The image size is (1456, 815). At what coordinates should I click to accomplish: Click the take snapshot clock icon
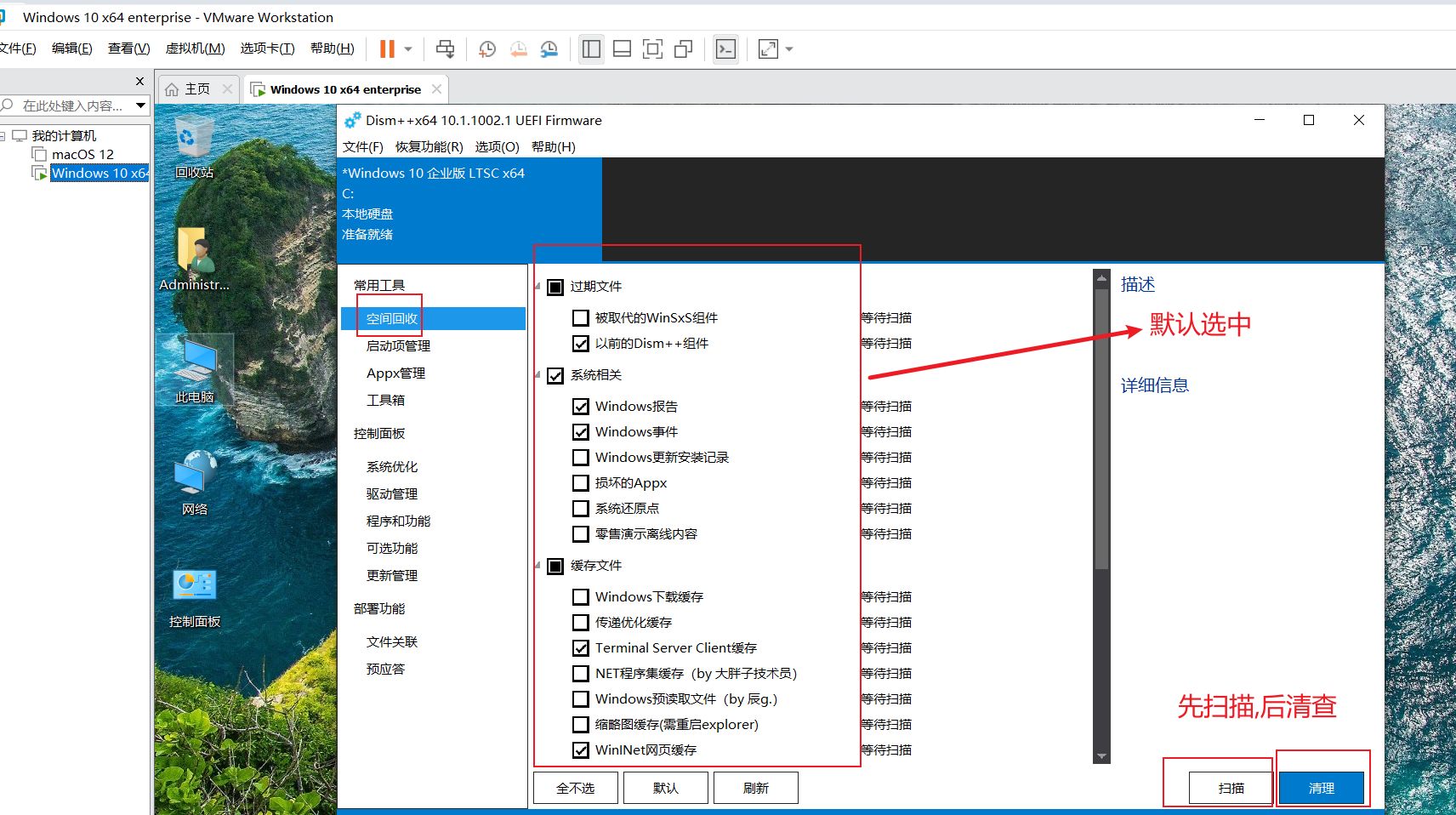pos(487,49)
